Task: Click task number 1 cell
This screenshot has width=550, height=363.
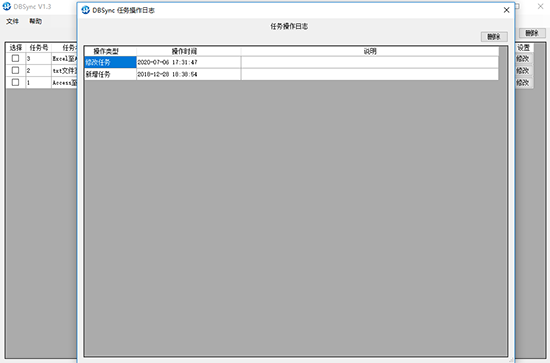Action: (39, 82)
